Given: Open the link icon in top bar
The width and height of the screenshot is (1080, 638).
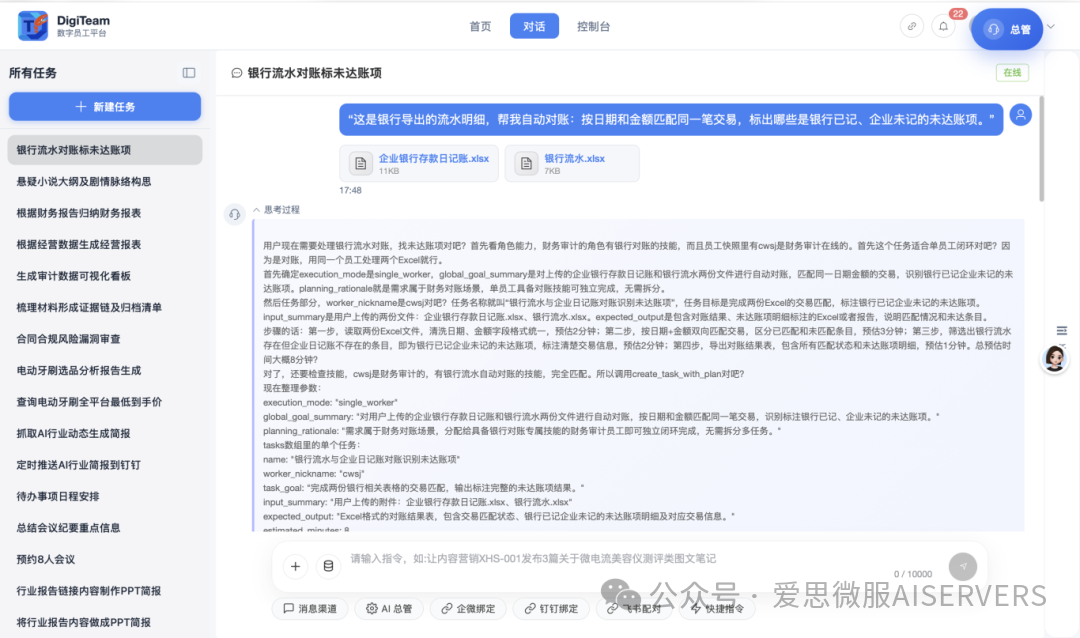Looking at the screenshot, I should tap(911, 27).
